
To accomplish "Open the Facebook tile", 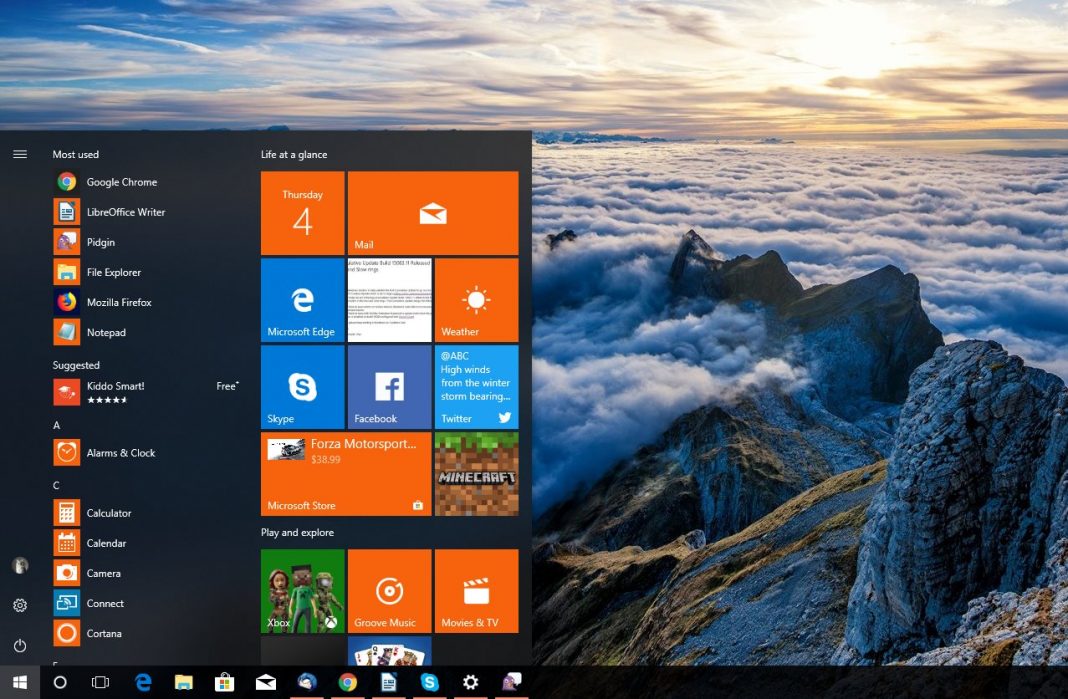I will (x=390, y=386).
